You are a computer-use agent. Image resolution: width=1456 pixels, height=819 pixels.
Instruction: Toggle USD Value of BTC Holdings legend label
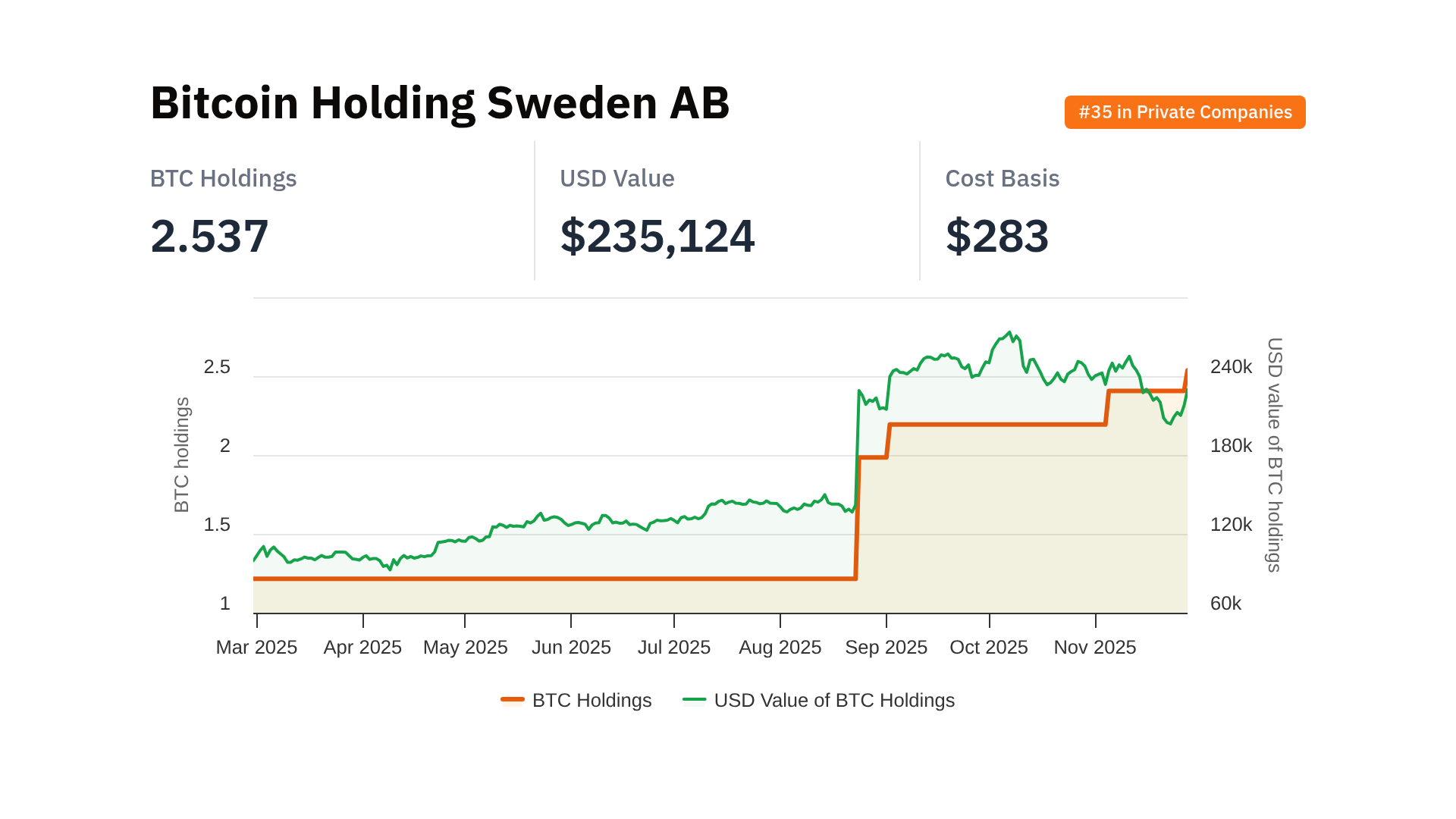click(833, 700)
